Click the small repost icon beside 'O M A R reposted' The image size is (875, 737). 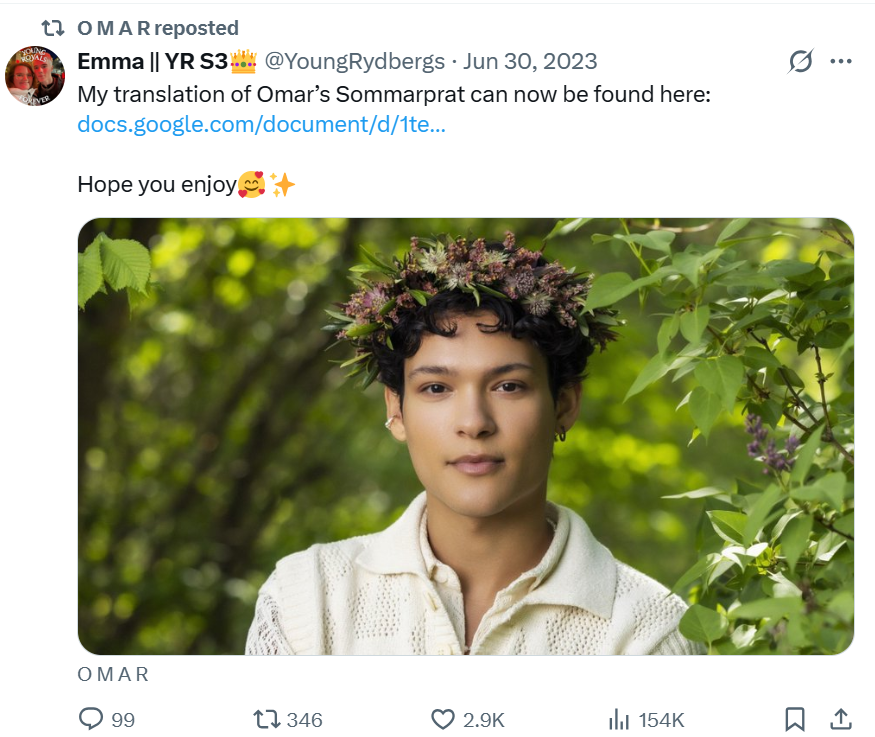[x=52, y=28]
